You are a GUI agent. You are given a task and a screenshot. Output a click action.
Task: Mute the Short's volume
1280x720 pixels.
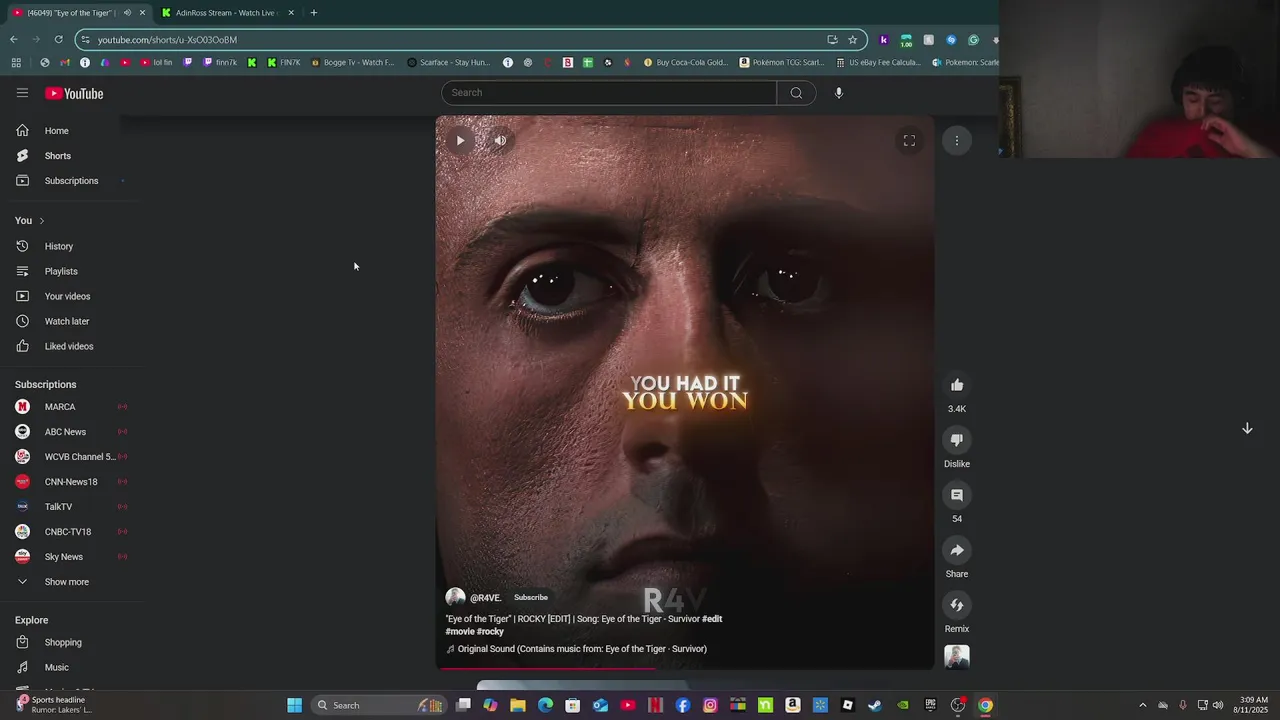500,141
